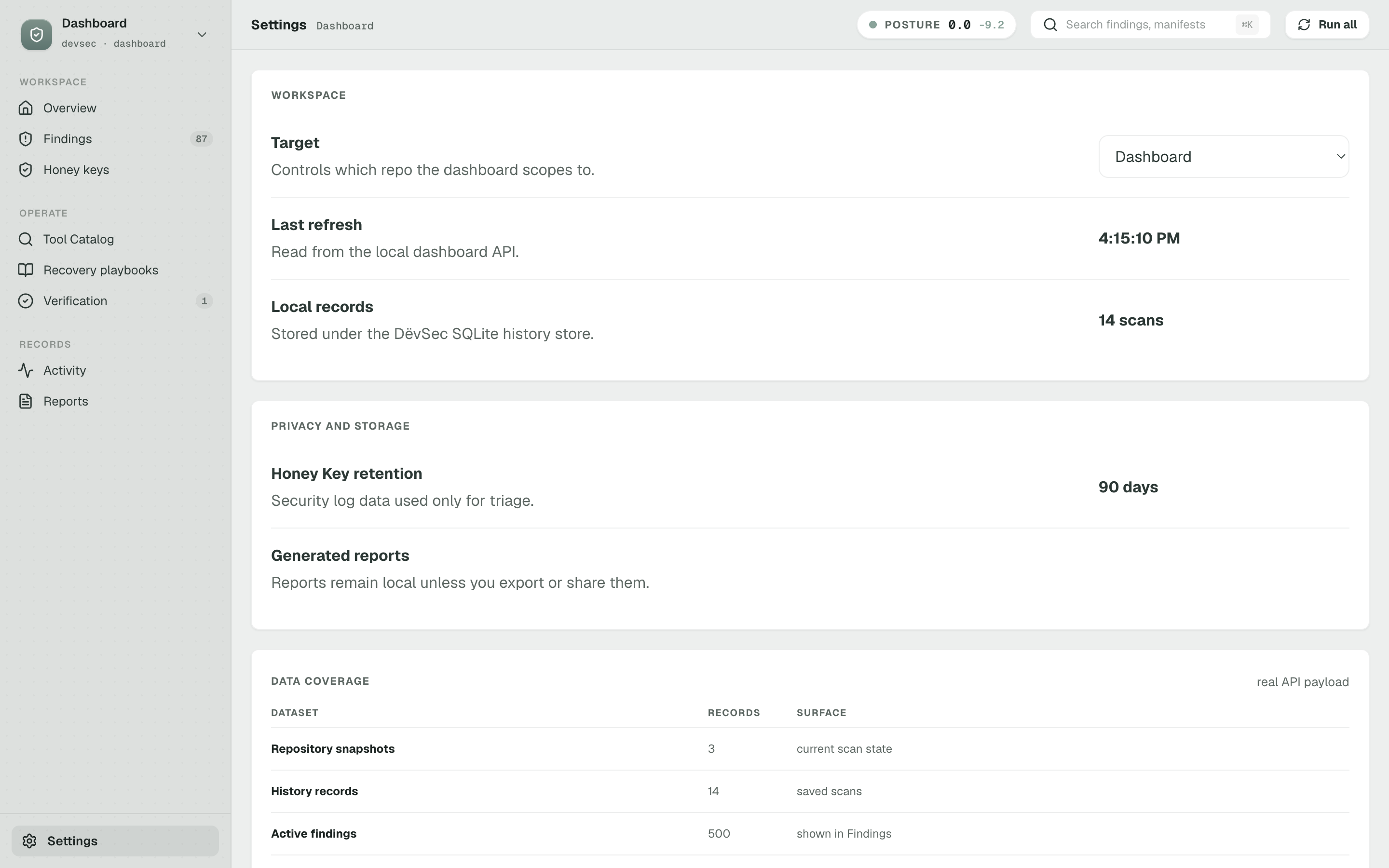Open Tool Catalog
This screenshot has width=1389, height=868.
point(115,239)
